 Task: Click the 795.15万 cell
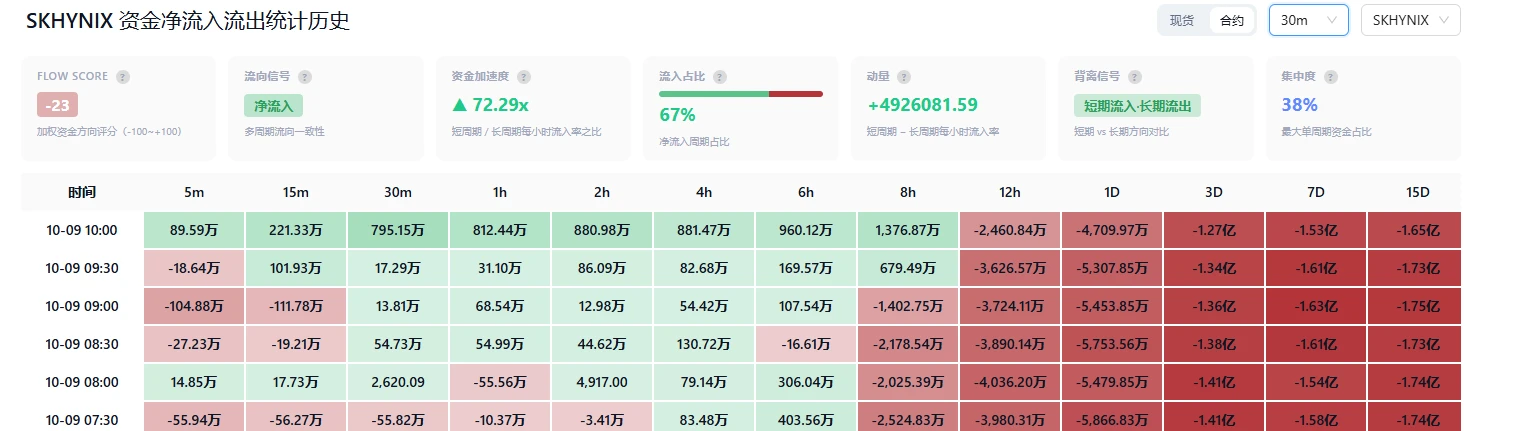click(398, 230)
